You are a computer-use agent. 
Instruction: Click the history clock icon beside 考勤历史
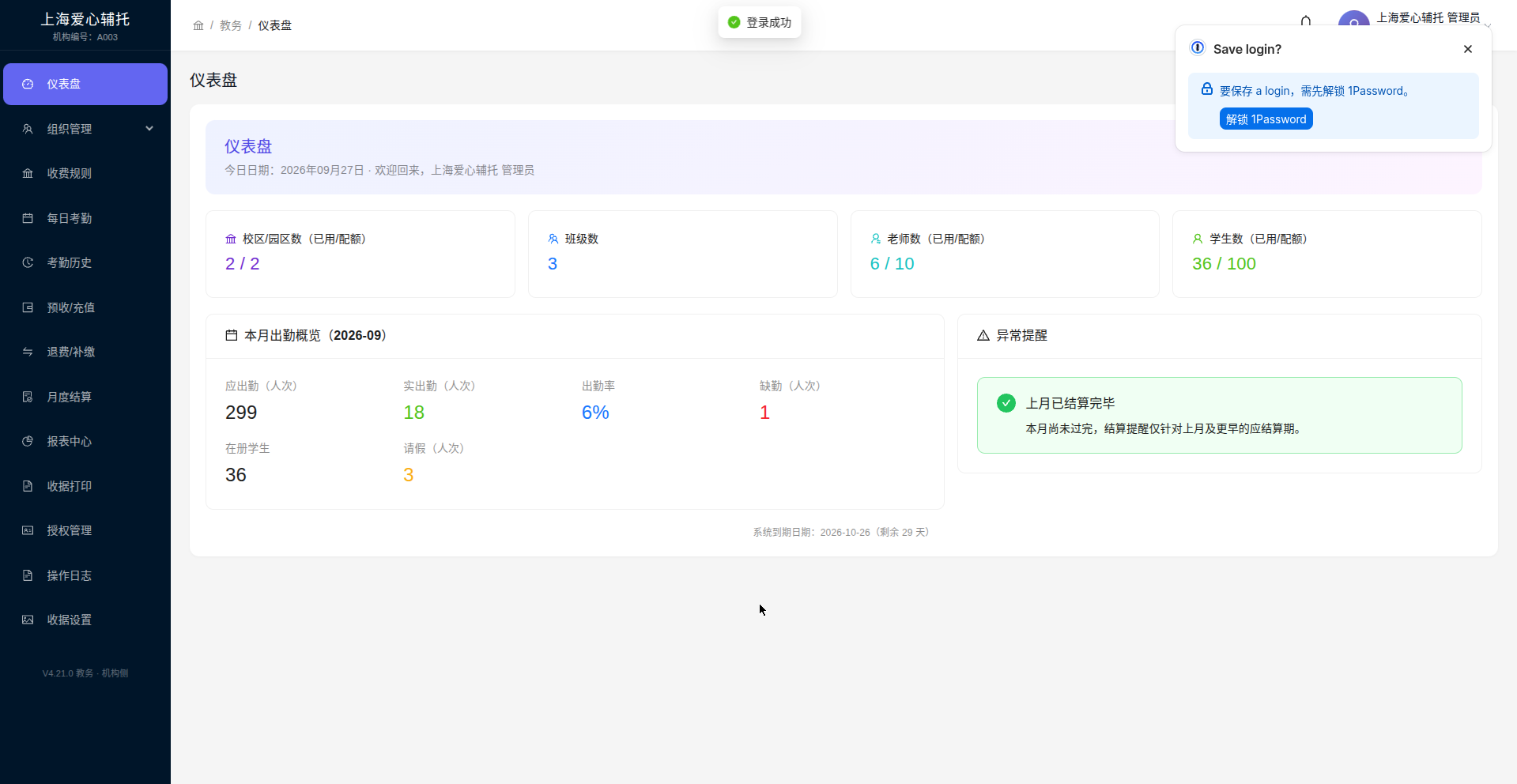pos(28,262)
